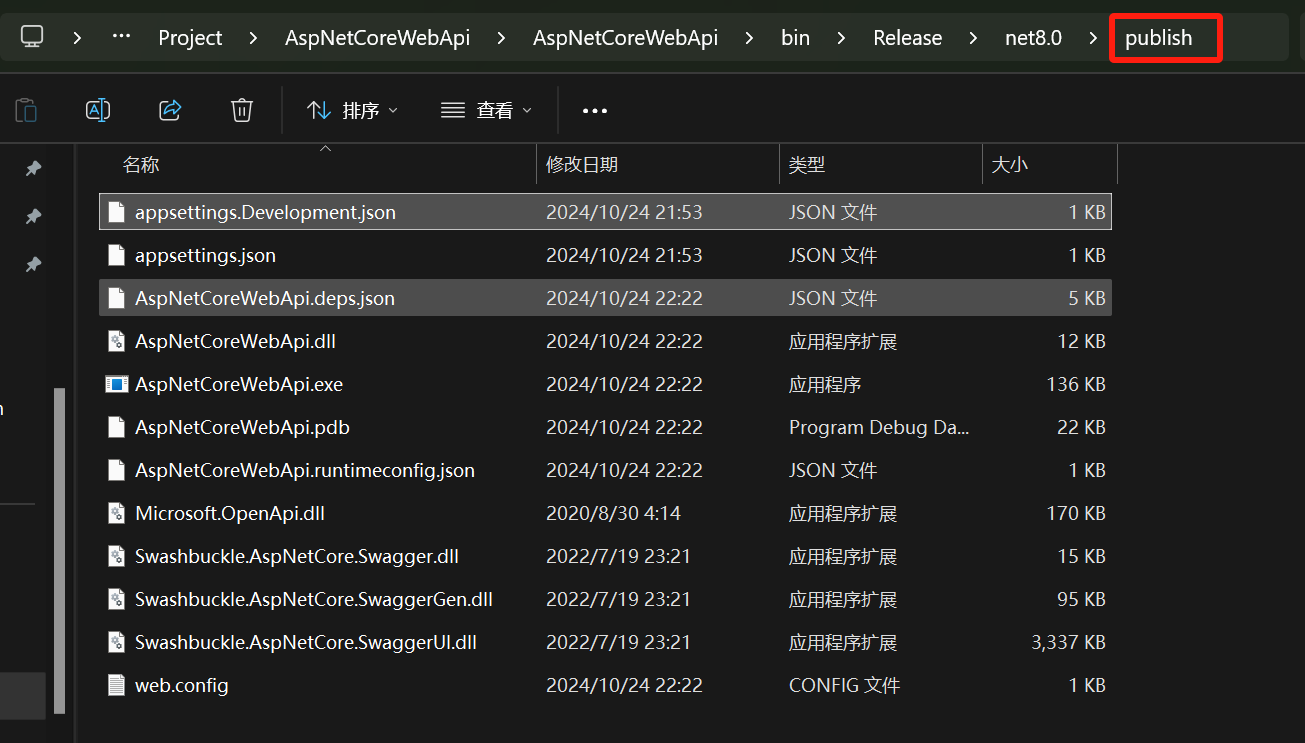Click the Paste clipboard toolbar icon
This screenshot has width=1305, height=743.
[26, 110]
